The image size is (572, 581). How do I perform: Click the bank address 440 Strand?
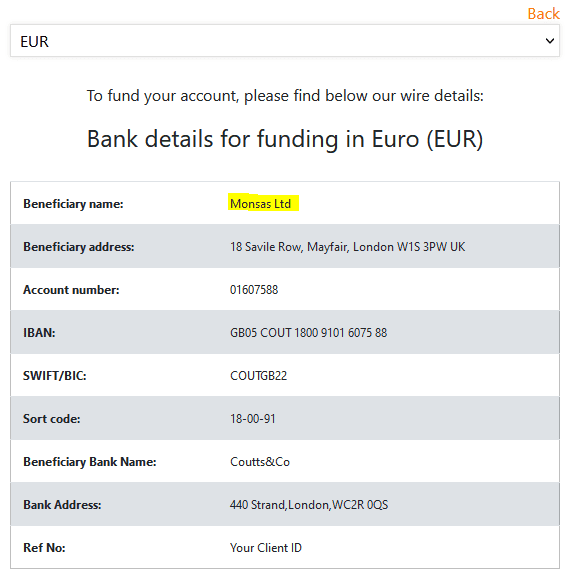(309, 505)
